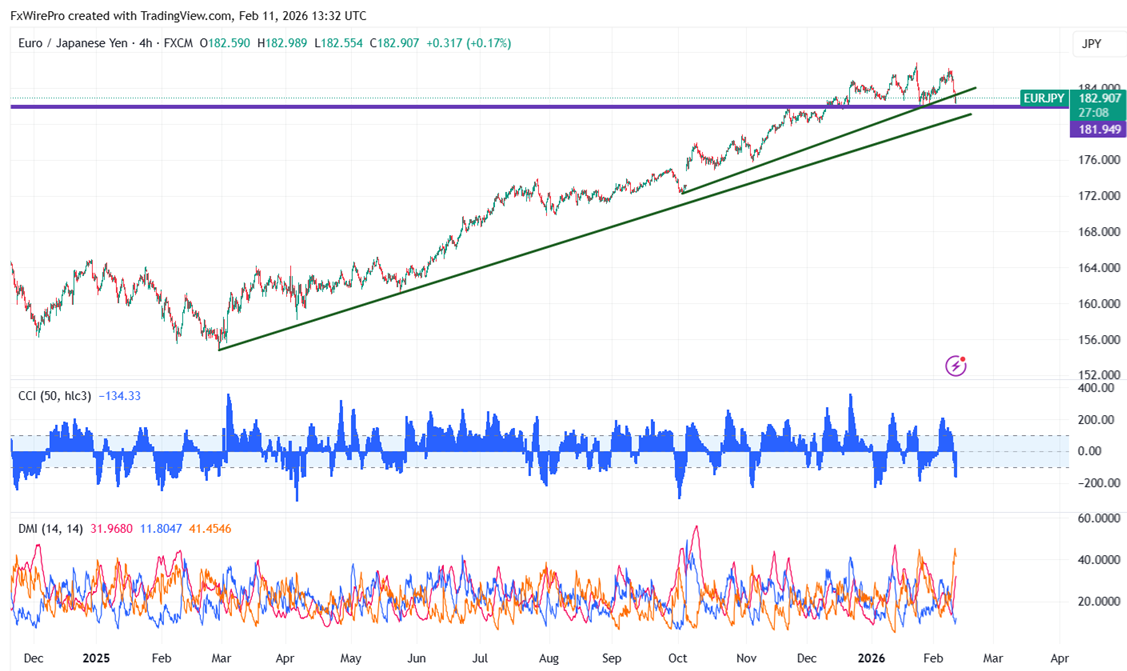Click the DMI orange value 41.4546
Viewport: 1127px width, 671px height.
coord(210,529)
